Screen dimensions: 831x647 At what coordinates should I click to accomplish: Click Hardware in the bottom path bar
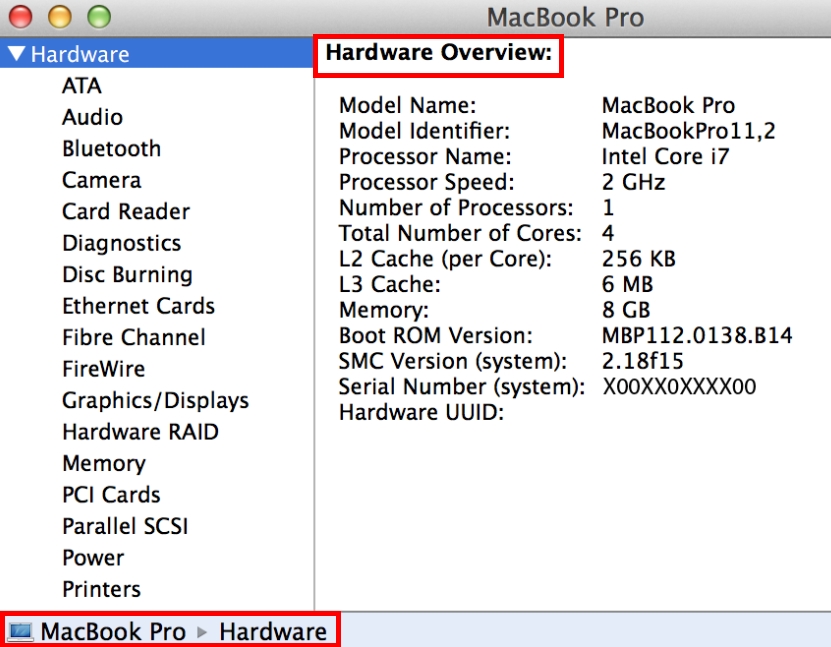(272, 632)
